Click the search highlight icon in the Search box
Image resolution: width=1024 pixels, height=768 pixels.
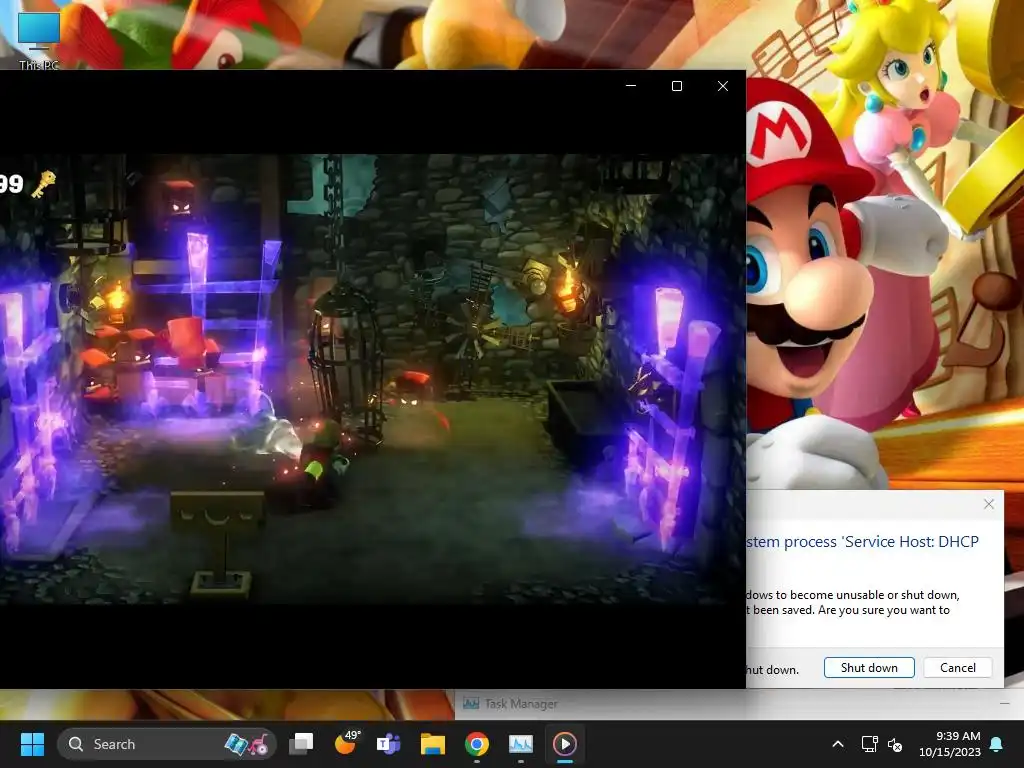coord(246,744)
